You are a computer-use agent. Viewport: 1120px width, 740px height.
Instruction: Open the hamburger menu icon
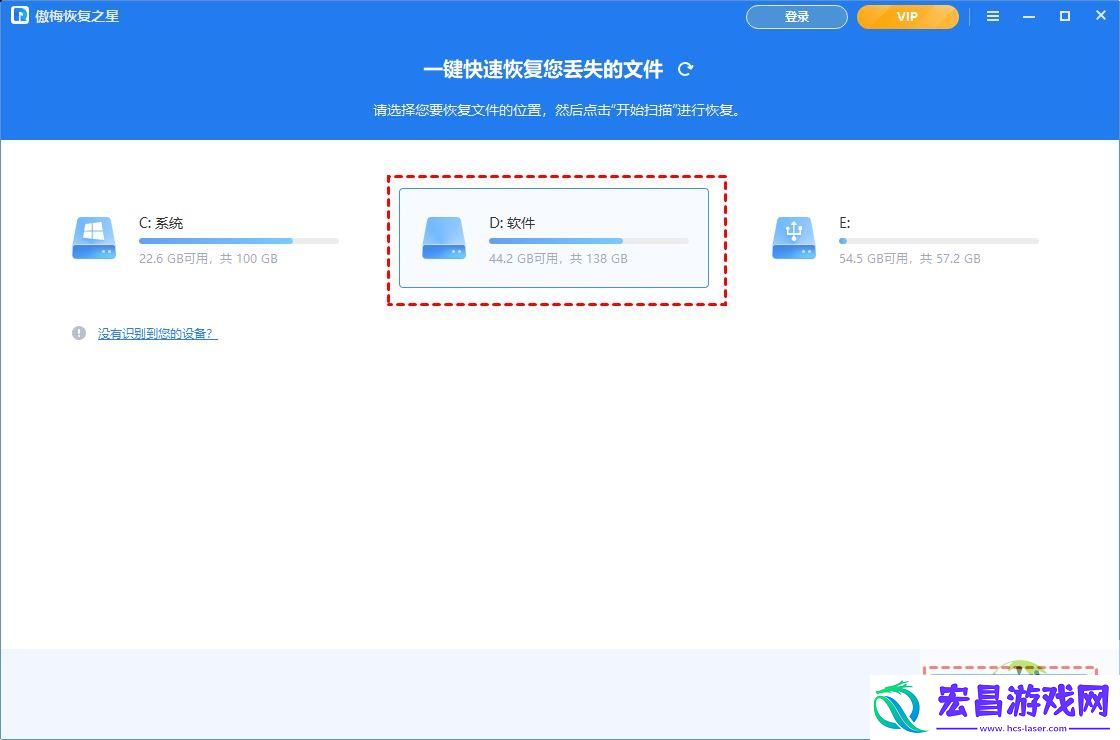[x=993, y=16]
